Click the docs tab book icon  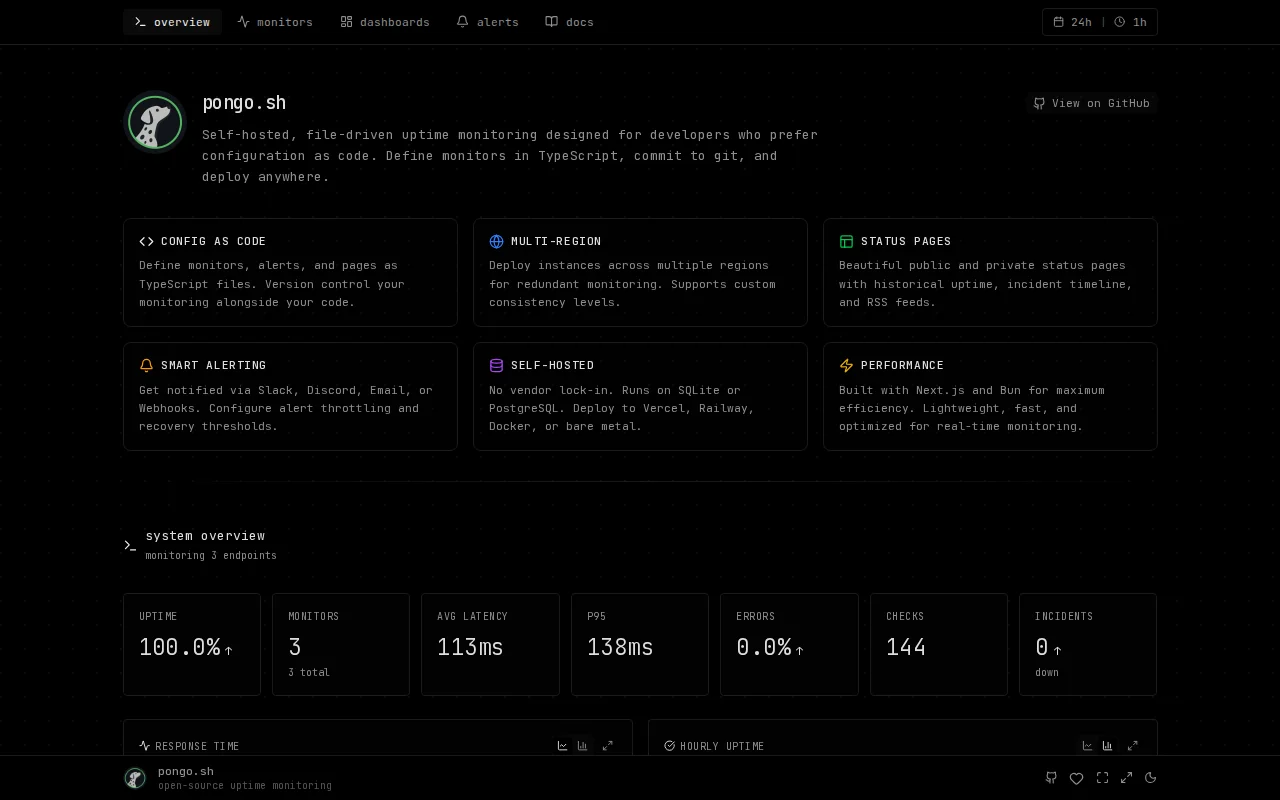551,22
